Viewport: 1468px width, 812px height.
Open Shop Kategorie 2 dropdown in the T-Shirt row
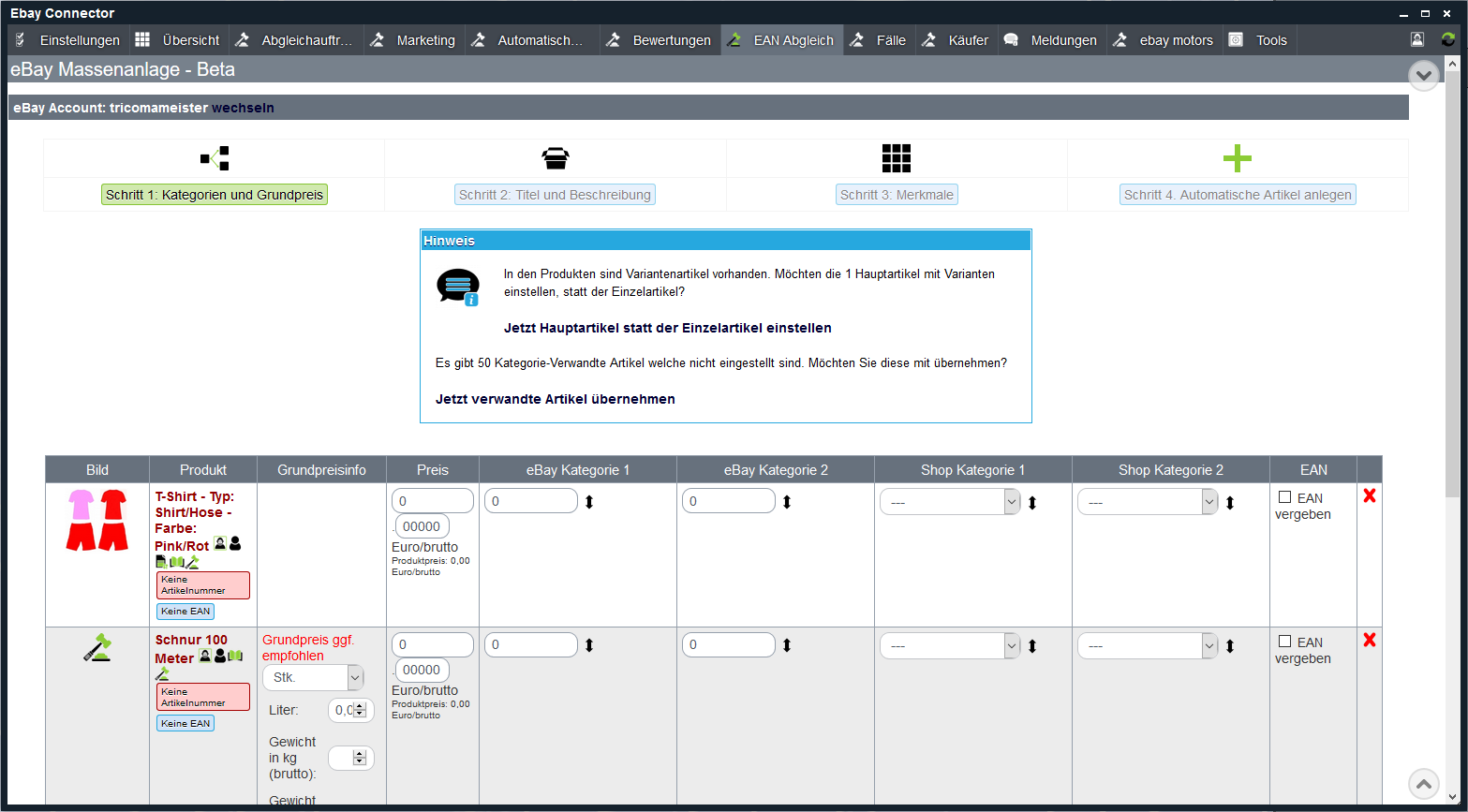(x=1148, y=502)
